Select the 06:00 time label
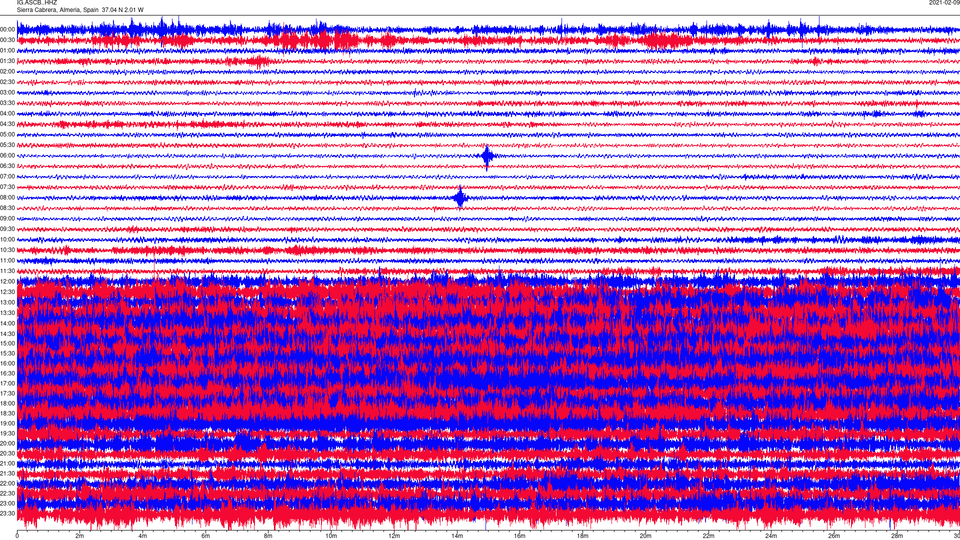 click(x=7, y=156)
